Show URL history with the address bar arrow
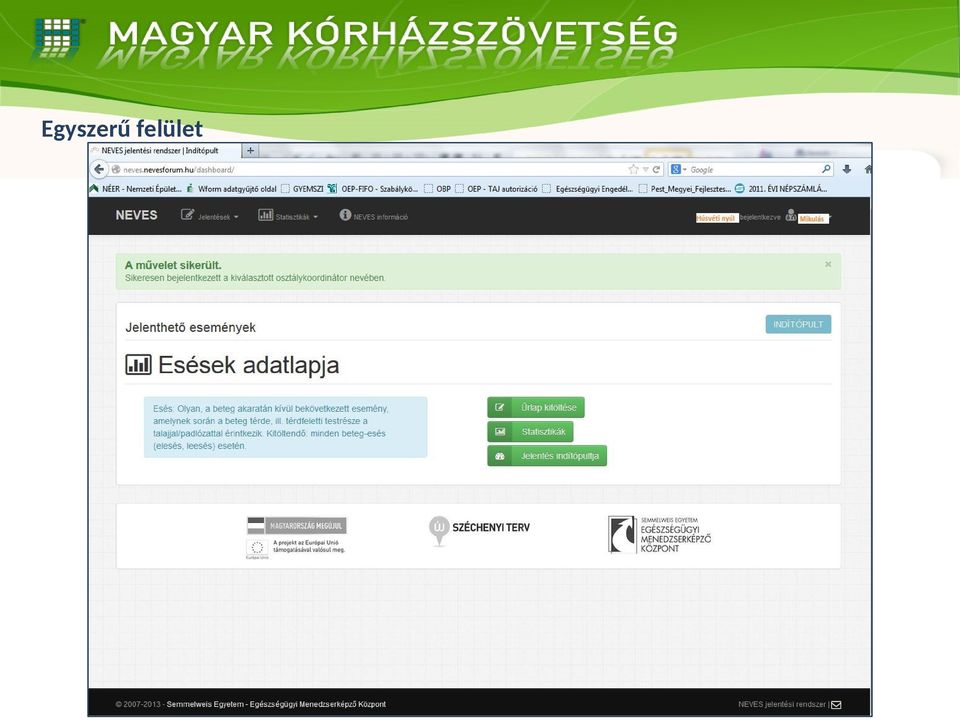This screenshot has height=720, width=960. coord(645,170)
